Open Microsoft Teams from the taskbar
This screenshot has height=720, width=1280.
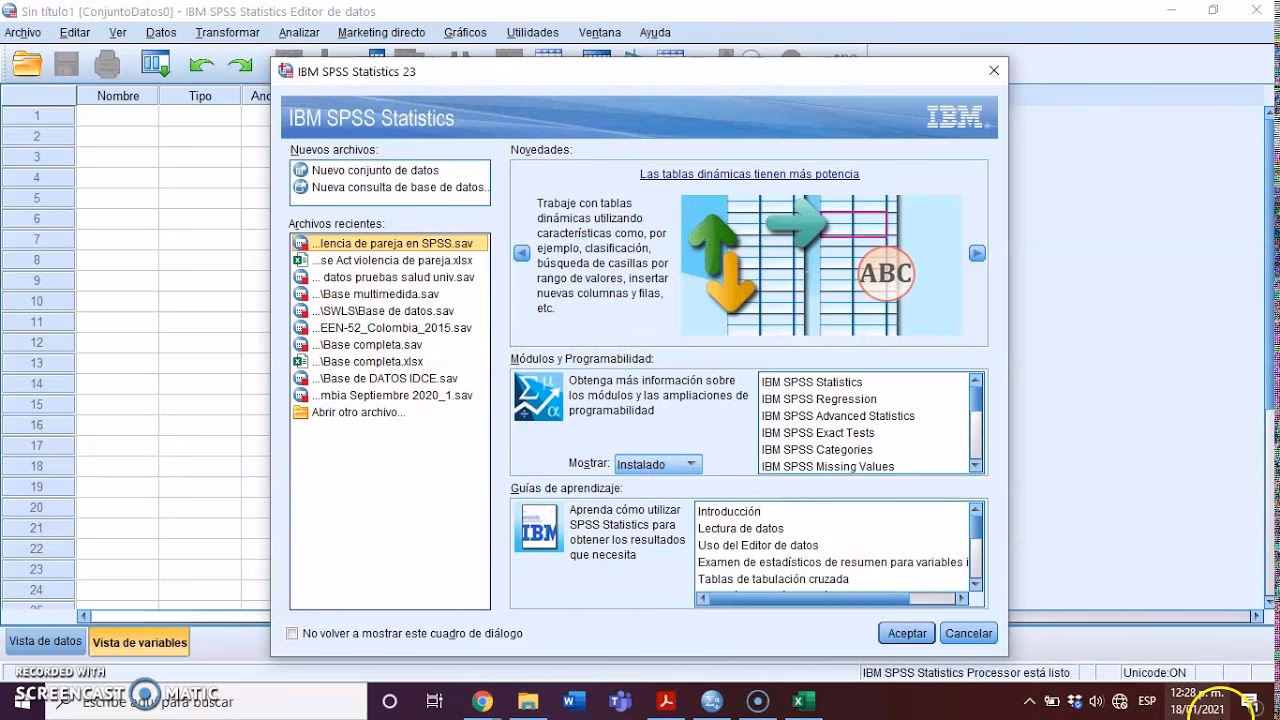620,701
